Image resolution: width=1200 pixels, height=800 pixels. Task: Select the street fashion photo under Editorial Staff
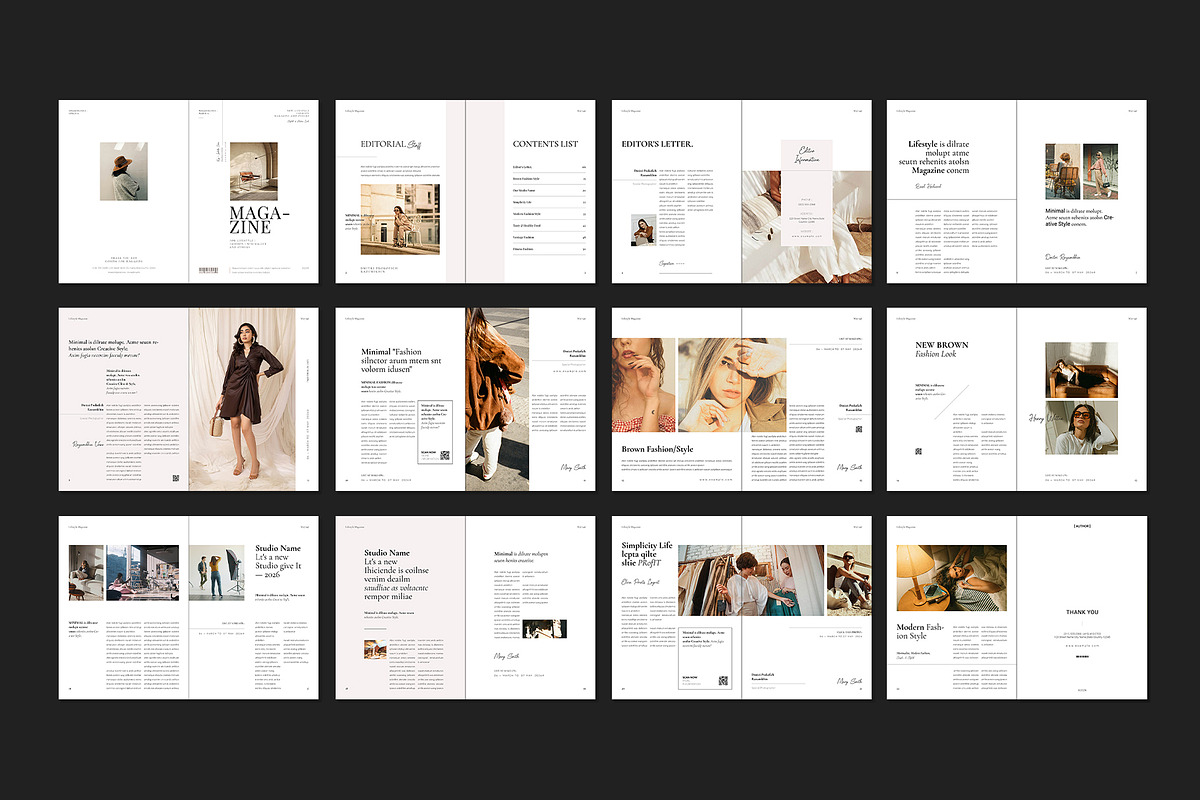click(x=400, y=219)
